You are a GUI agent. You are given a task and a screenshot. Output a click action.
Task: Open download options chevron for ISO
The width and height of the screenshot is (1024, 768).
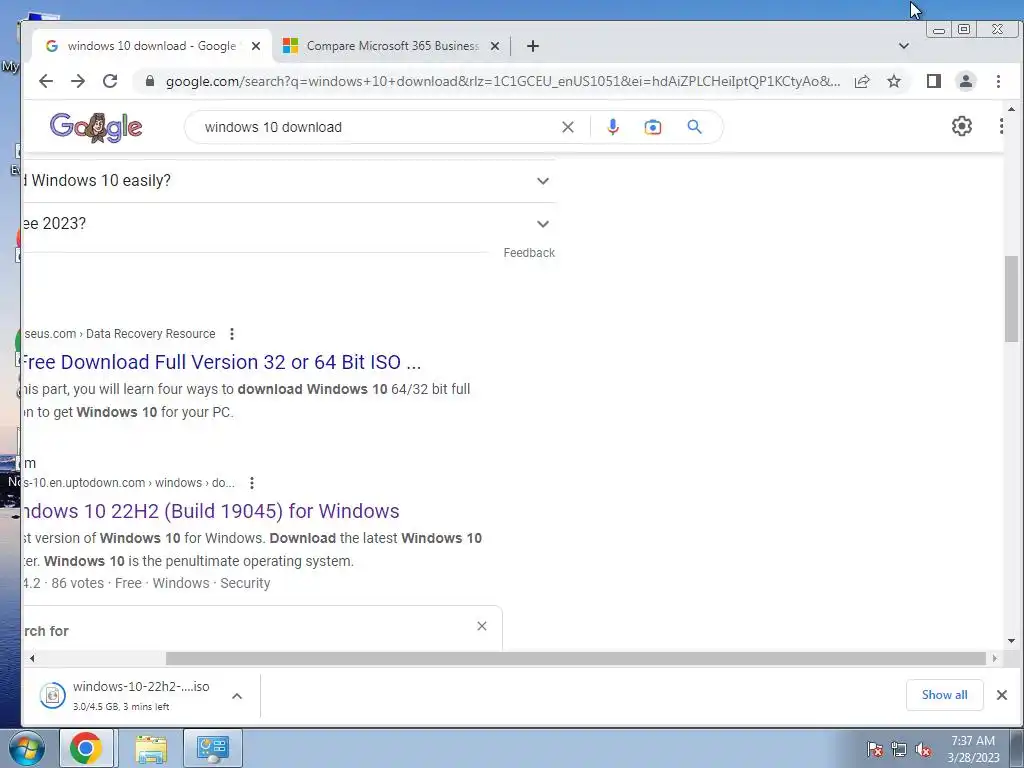coord(237,696)
